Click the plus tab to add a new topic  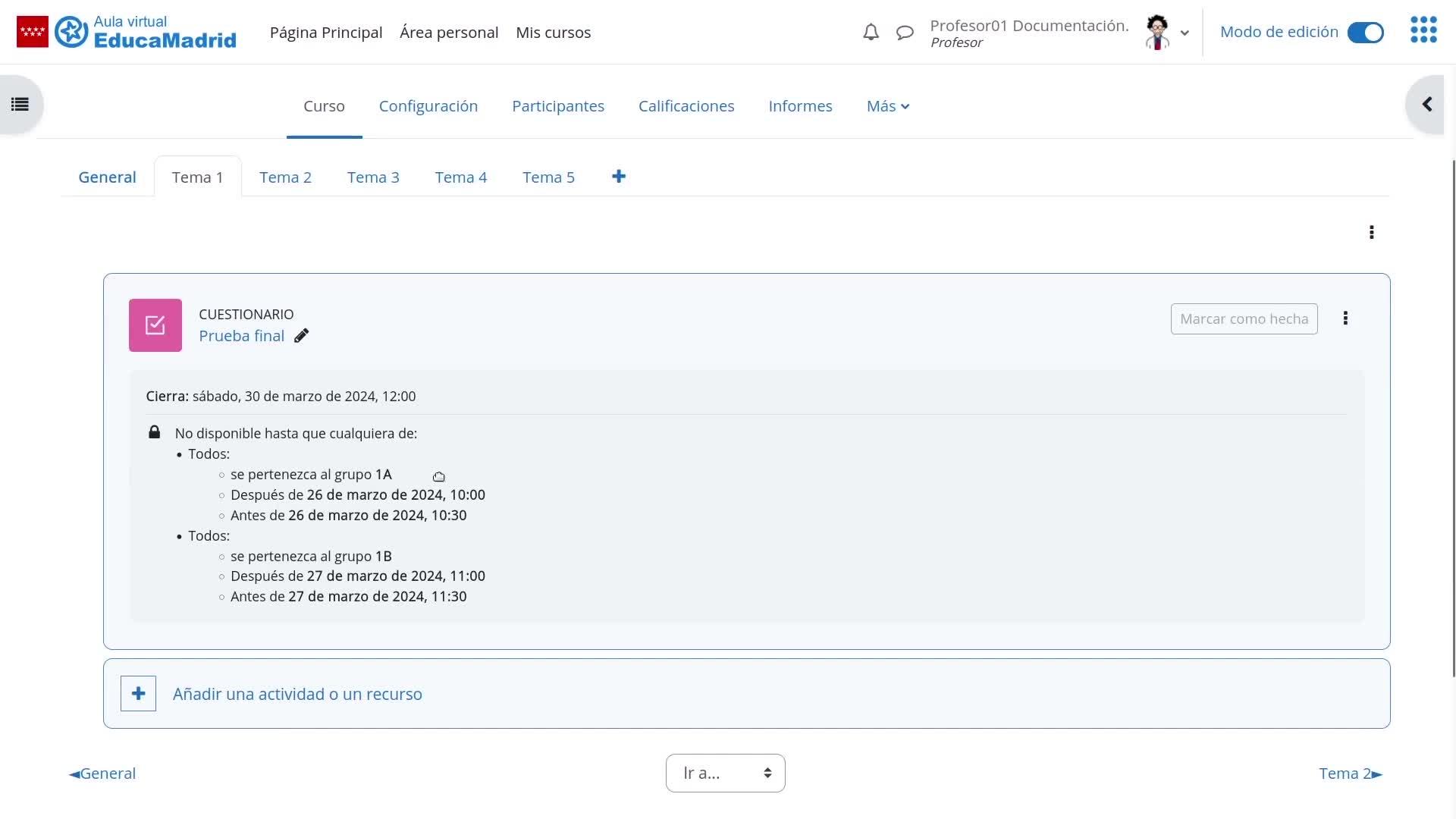point(619,177)
